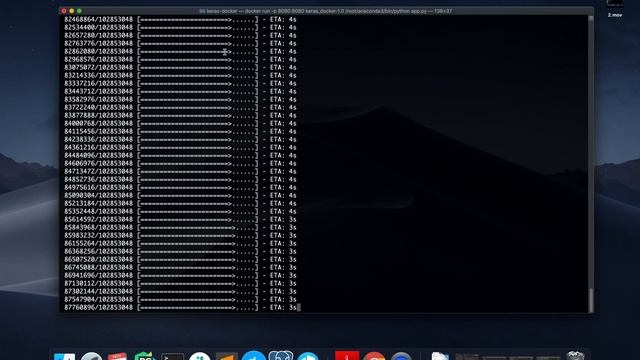The width and height of the screenshot is (640, 360).
Task: Zoom the terminal window with the green button
Action: [79, 11]
